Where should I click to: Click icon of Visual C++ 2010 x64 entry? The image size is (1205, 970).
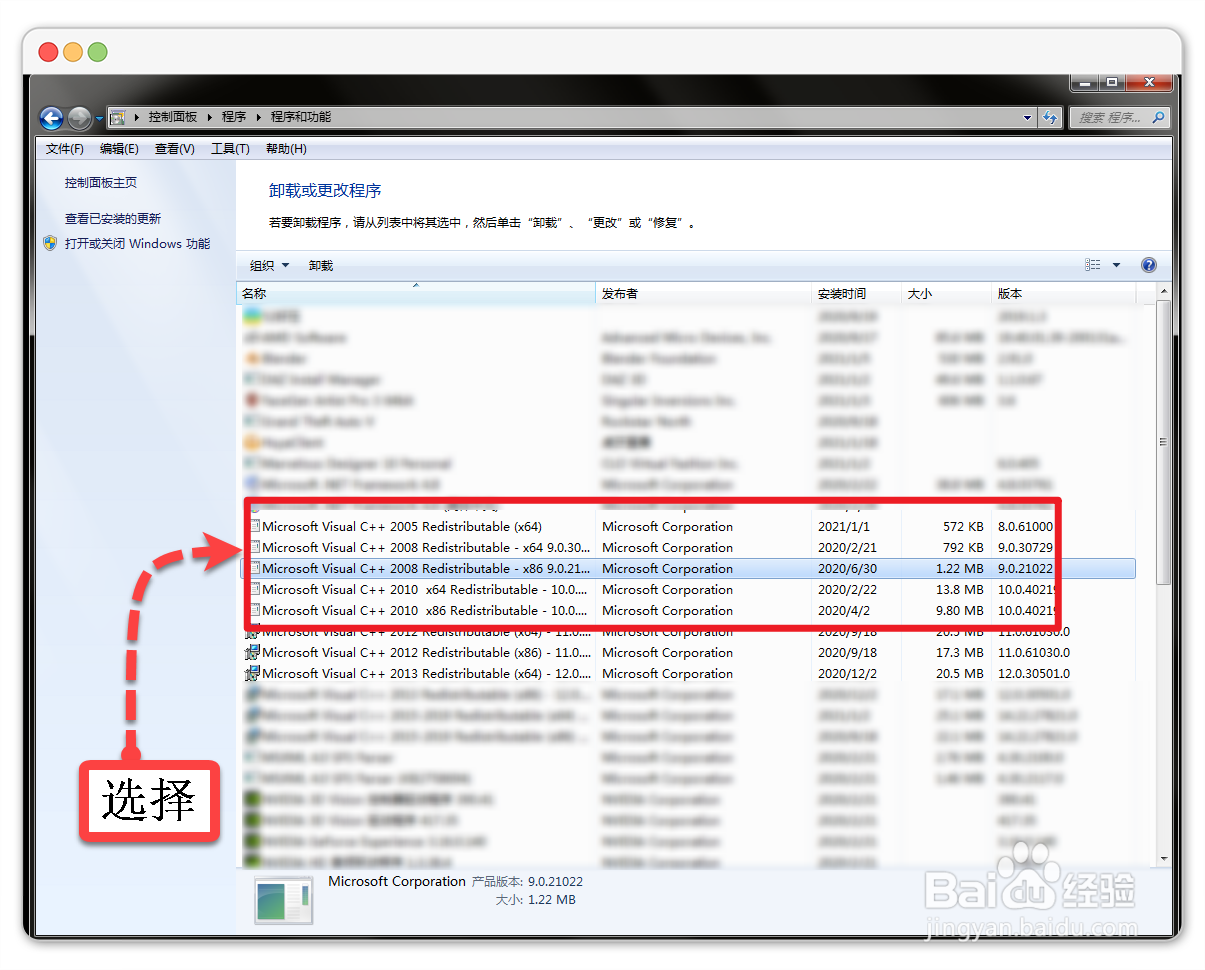coord(253,590)
